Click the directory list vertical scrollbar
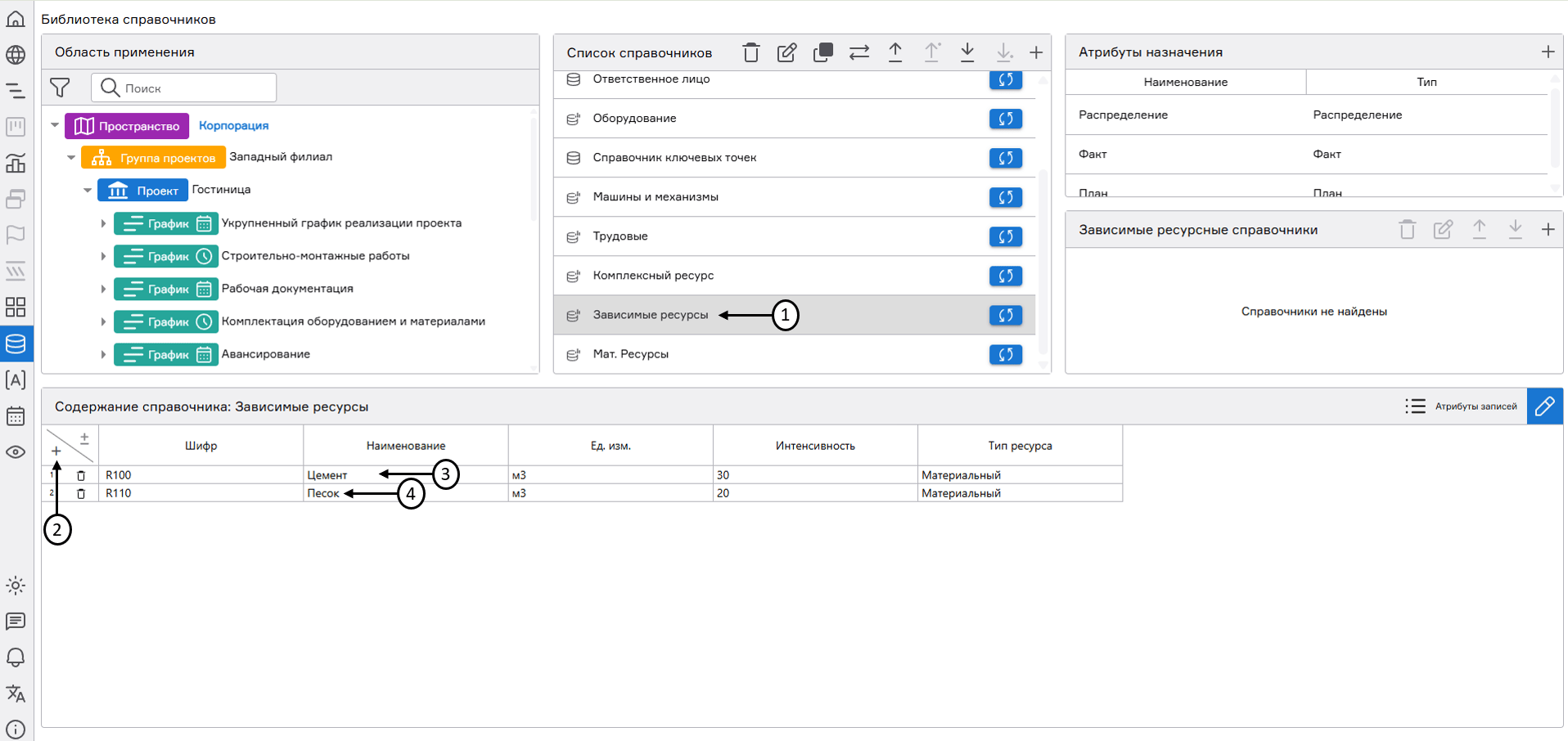Image resolution: width=1568 pixels, height=741 pixels. click(1043, 245)
